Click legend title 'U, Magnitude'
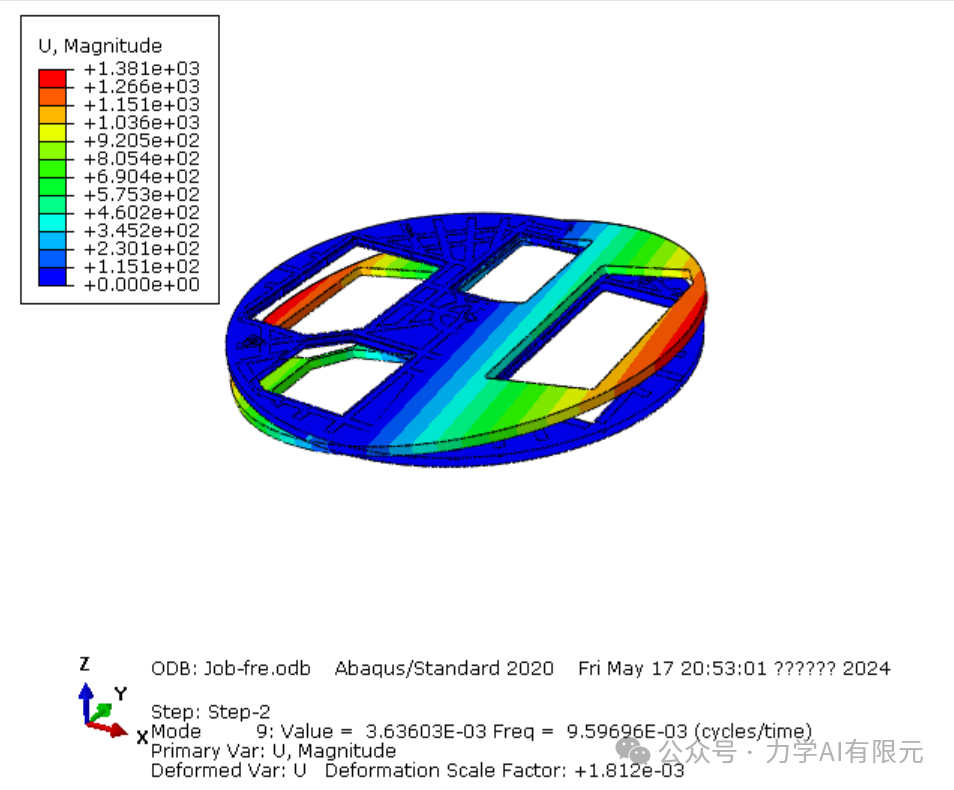 pos(100,46)
